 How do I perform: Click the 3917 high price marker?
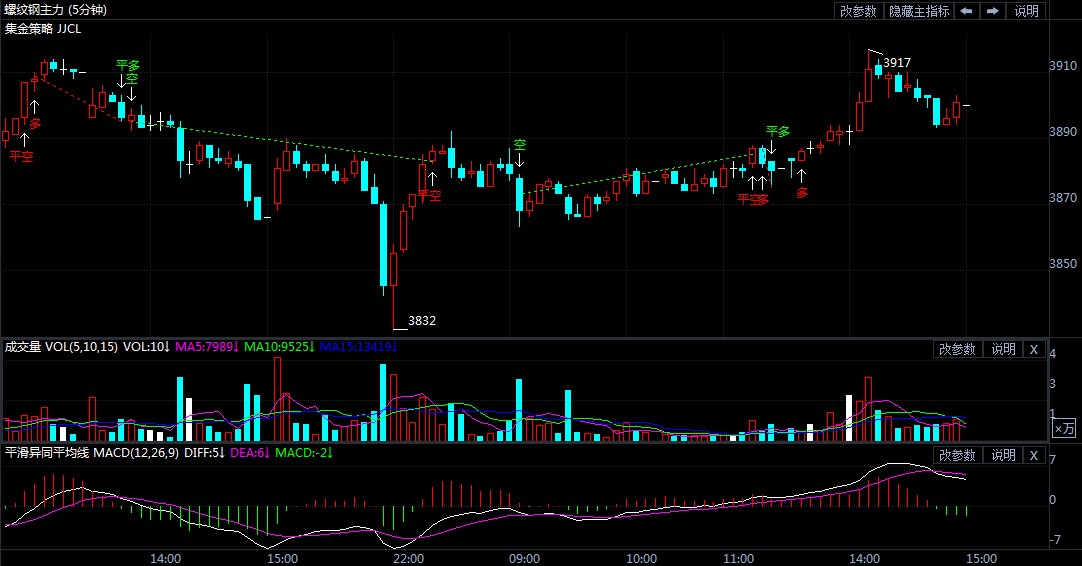897,63
